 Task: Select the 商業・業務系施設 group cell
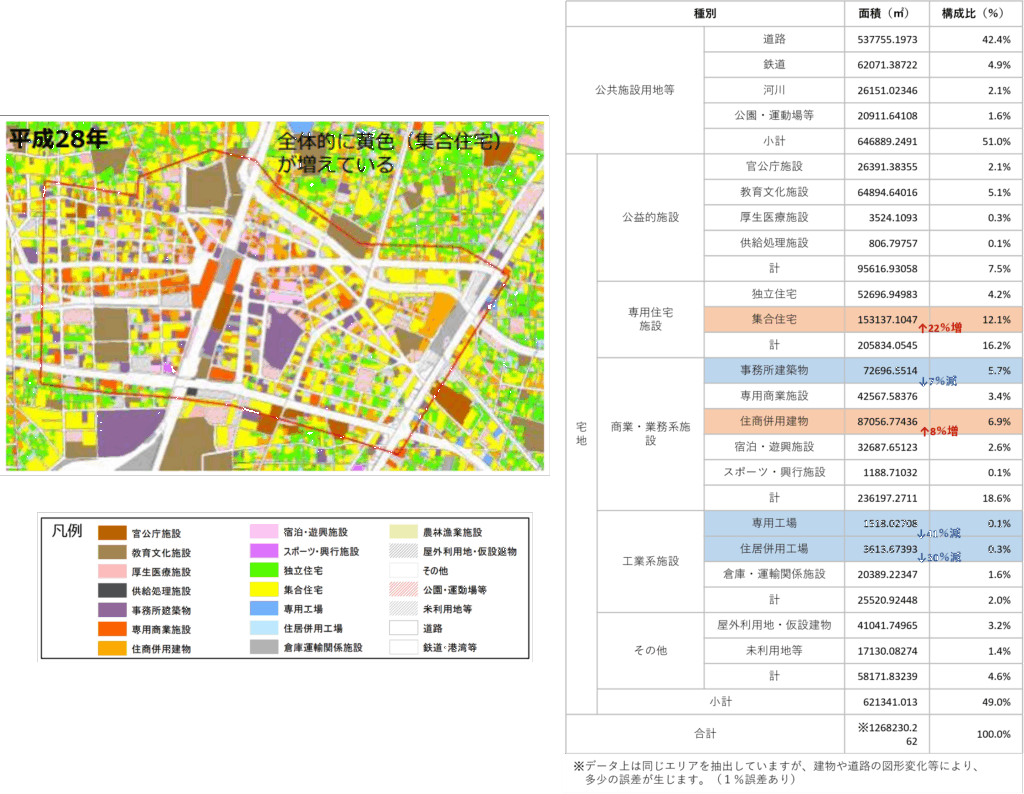pyautogui.click(x=650, y=434)
